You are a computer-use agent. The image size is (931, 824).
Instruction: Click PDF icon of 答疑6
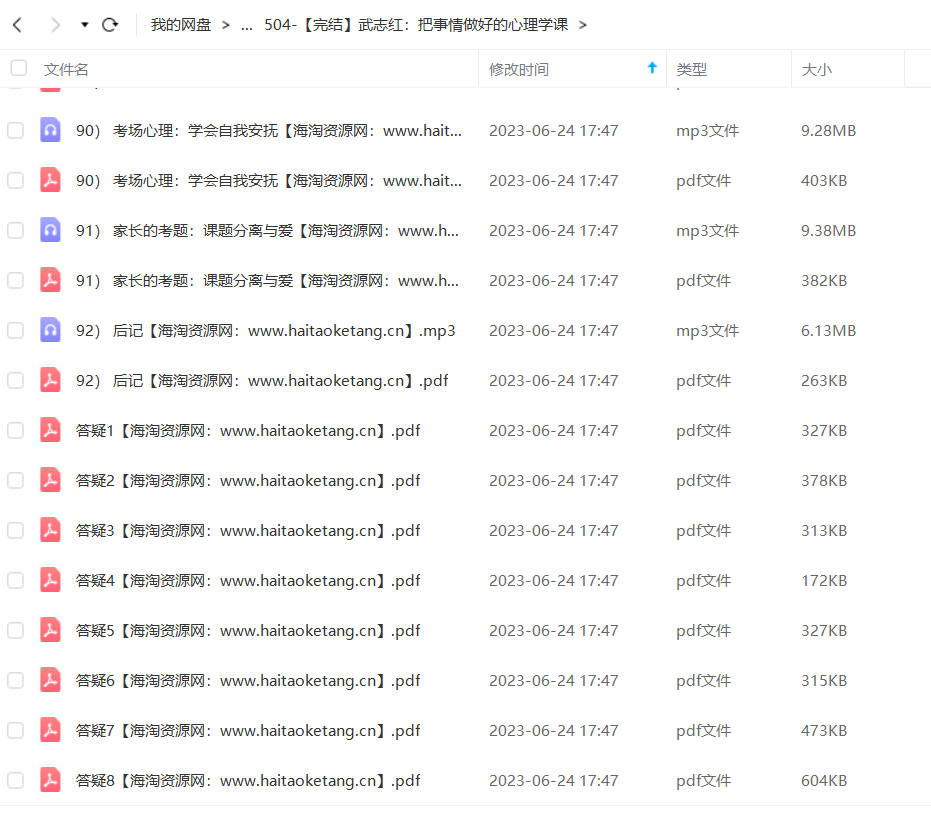(50, 680)
